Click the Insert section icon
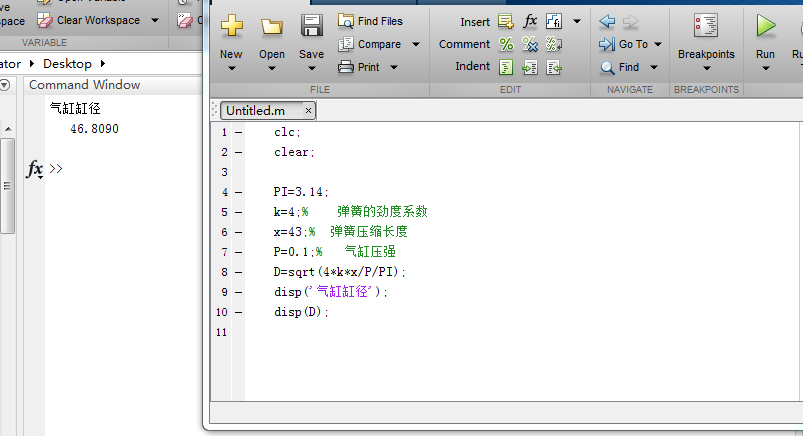This screenshot has height=436, width=803. 505,22
